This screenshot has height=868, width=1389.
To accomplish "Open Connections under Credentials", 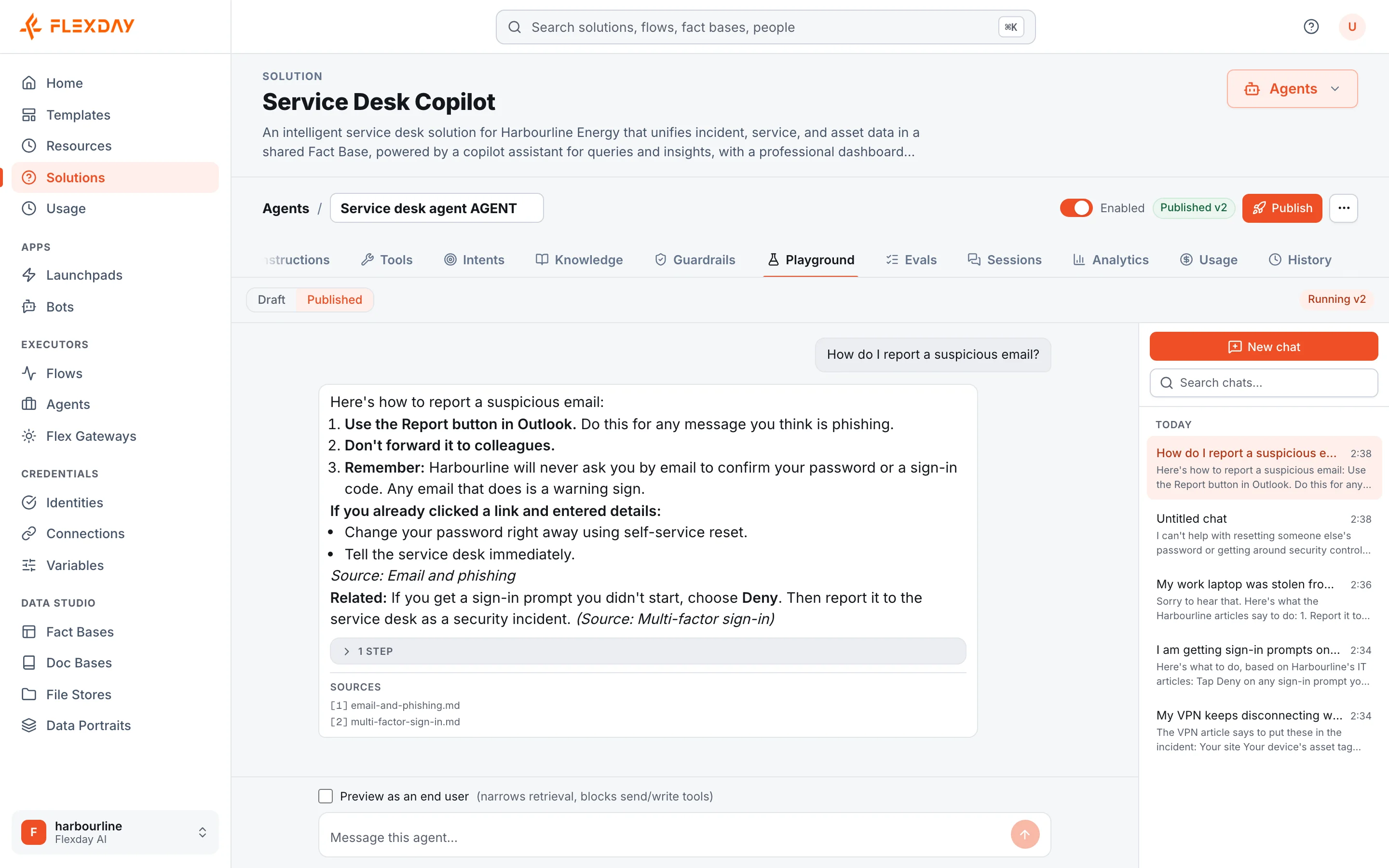I will [x=115, y=533].
